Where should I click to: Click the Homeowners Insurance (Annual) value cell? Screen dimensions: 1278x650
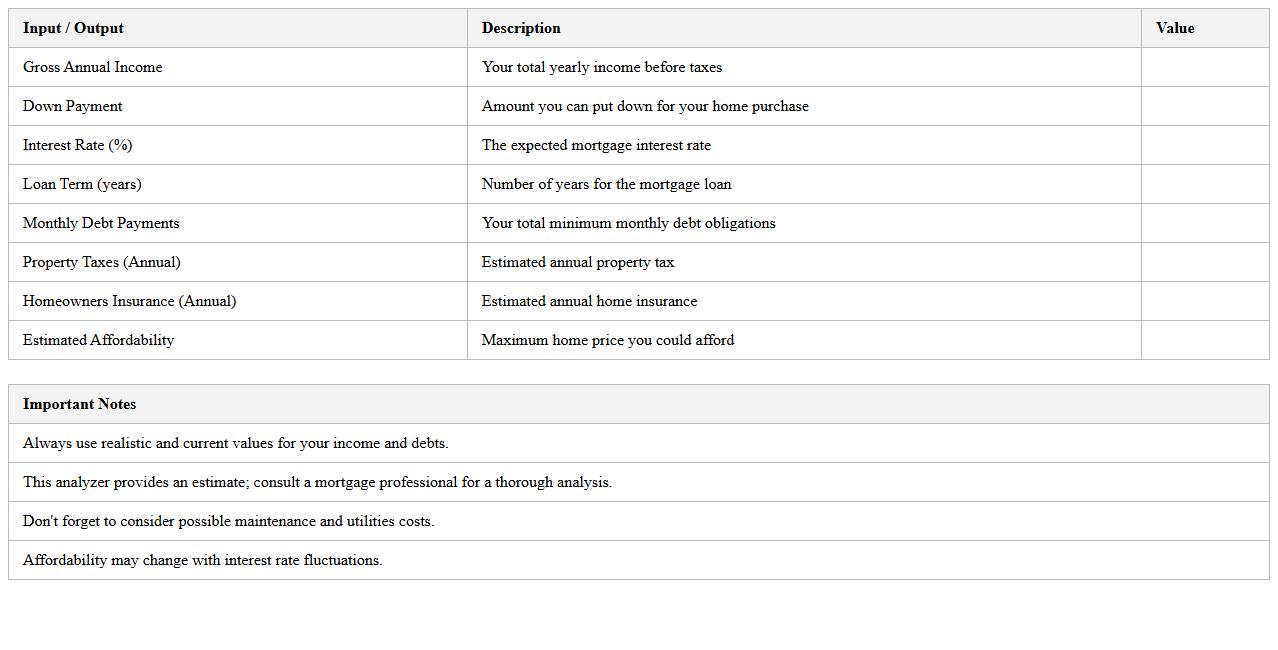pyautogui.click(x=1205, y=301)
